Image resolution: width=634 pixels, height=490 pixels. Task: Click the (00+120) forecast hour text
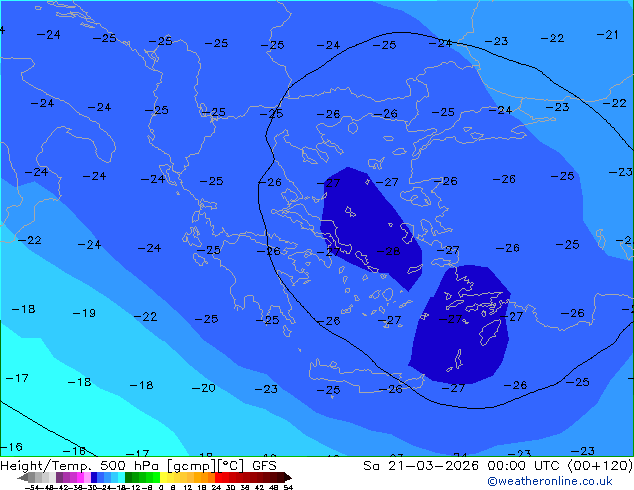pyautogui.click(x=600, y=466)
